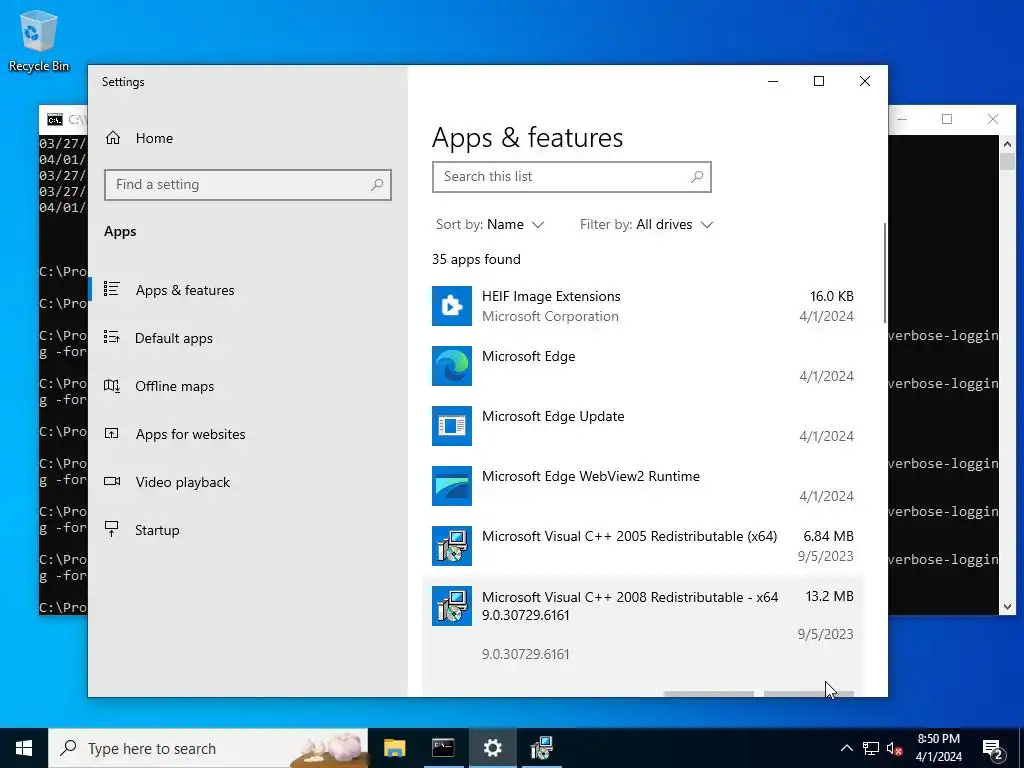Click the muted volume tray icon

pyautogui.click(x=895, y=748)
